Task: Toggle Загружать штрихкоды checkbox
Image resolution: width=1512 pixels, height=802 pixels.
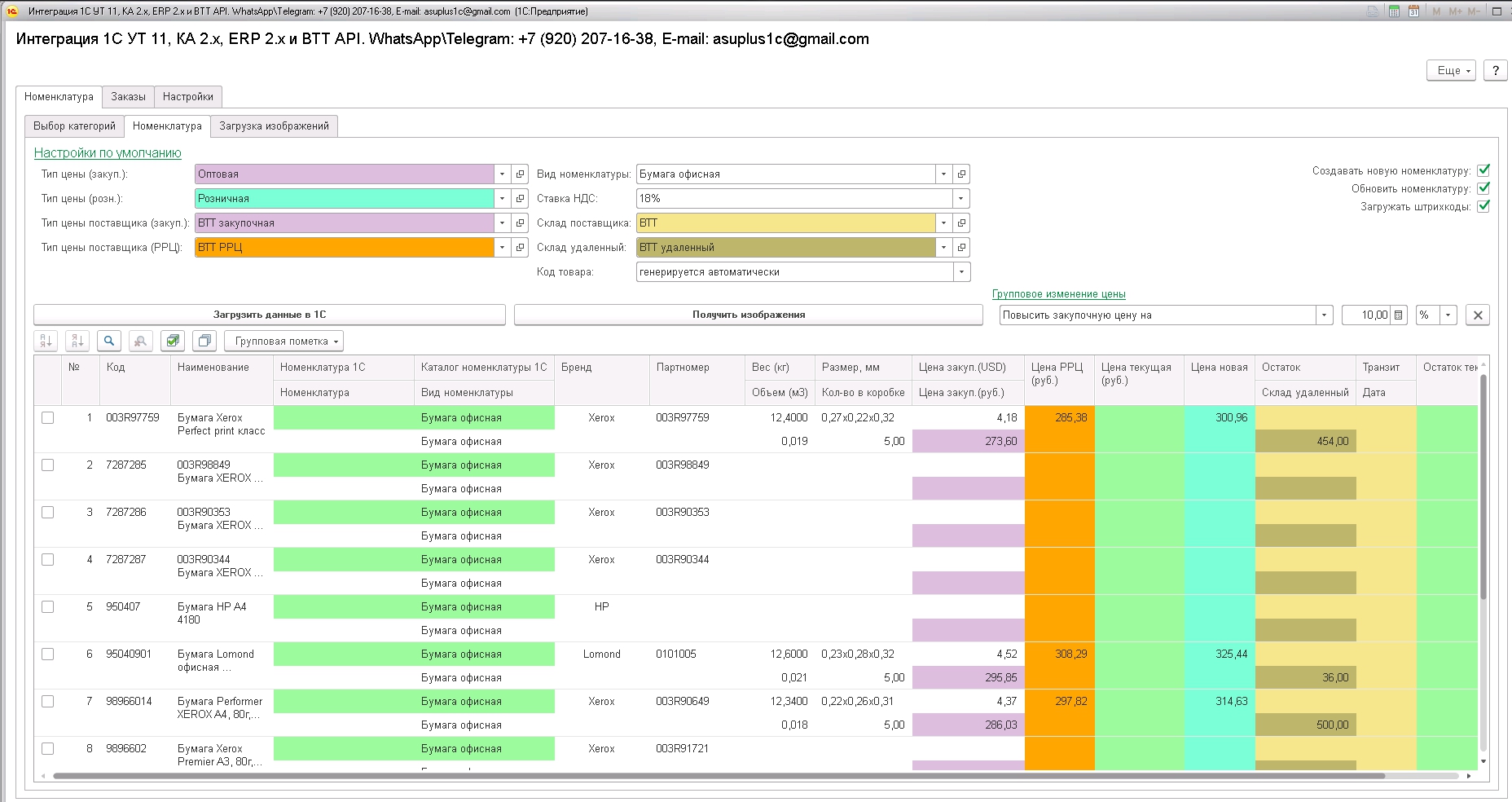Action: tap(1483, 206)
